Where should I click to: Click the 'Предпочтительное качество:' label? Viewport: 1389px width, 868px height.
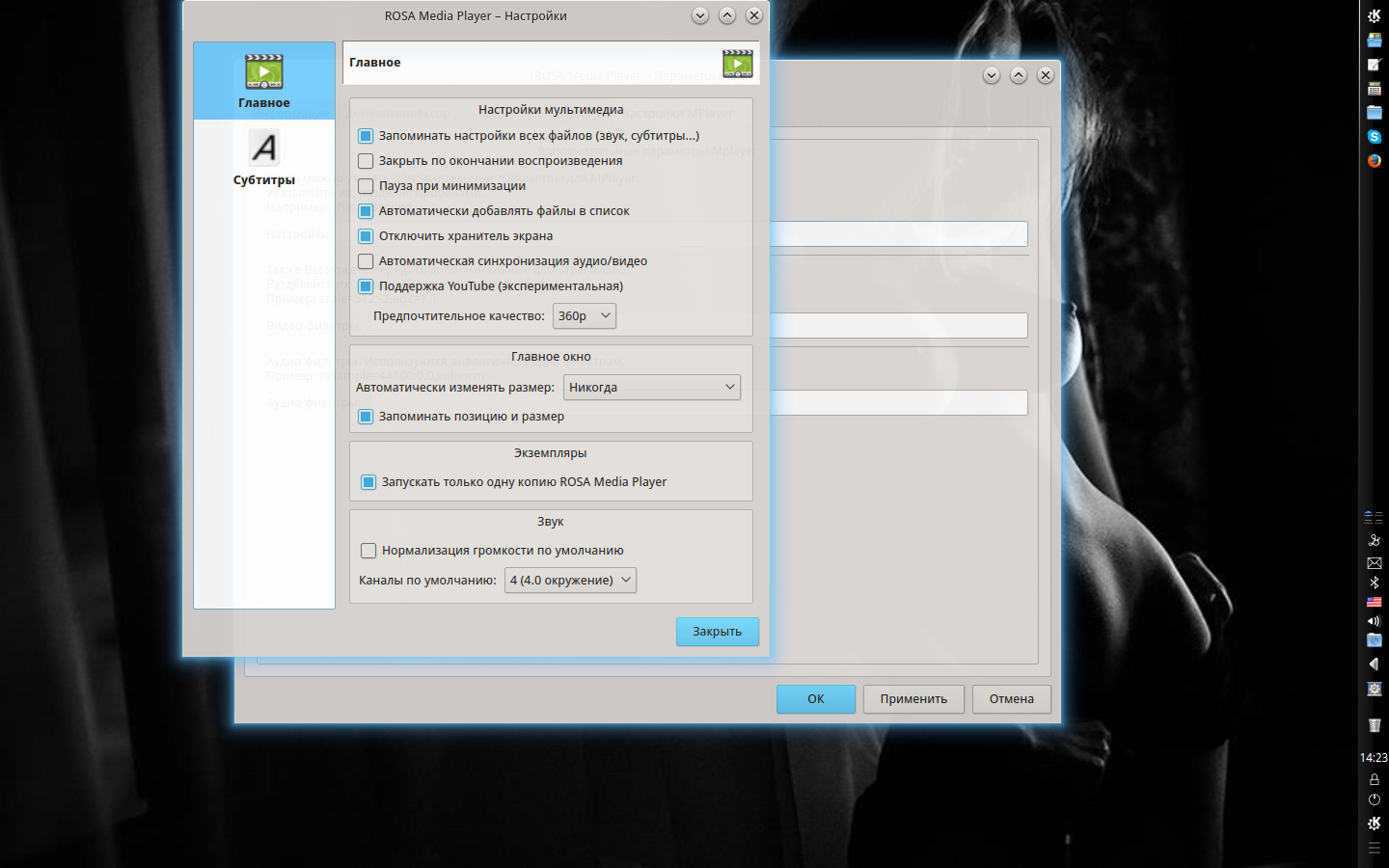pos(459,316)
